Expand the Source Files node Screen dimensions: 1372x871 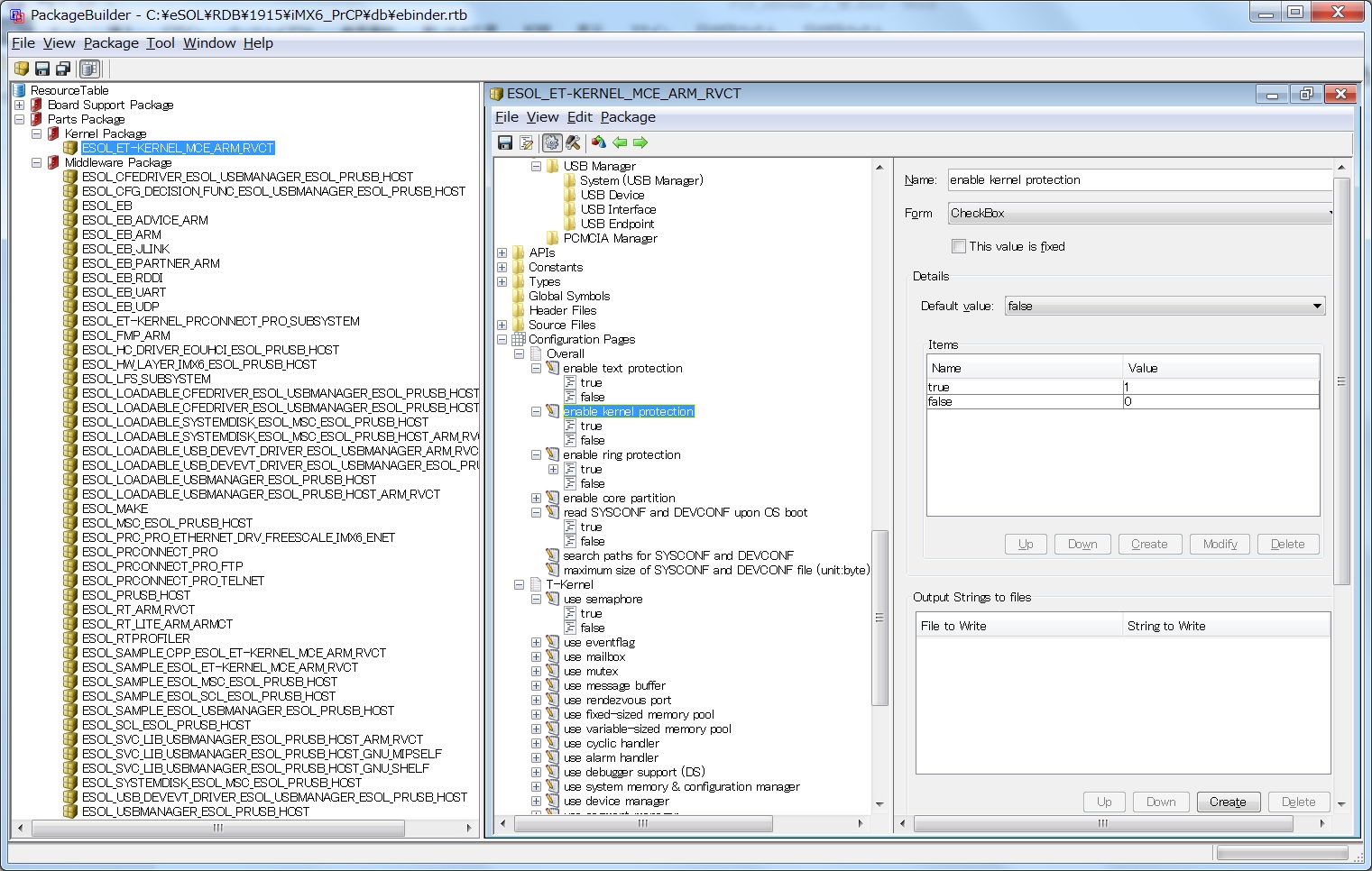tap(502, 325)
